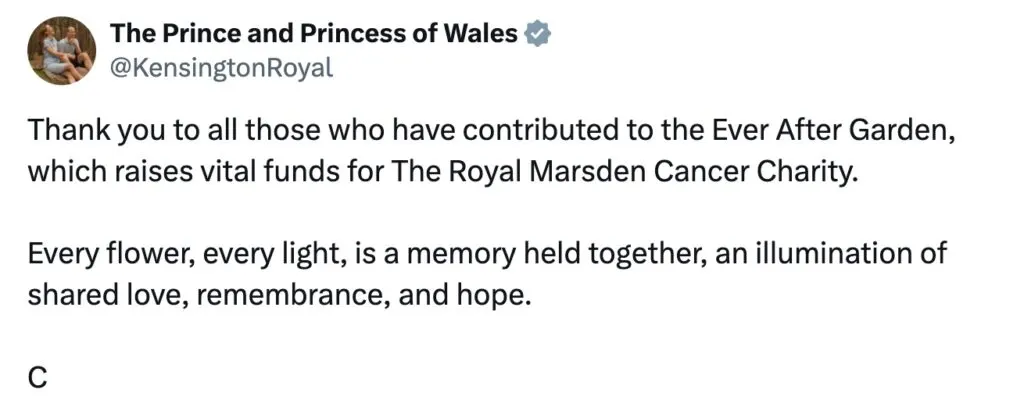Open The Prince and Princess of Wales profile
Screen dimensions: 1024x411
pyautogui.click(x=314, y=34)
